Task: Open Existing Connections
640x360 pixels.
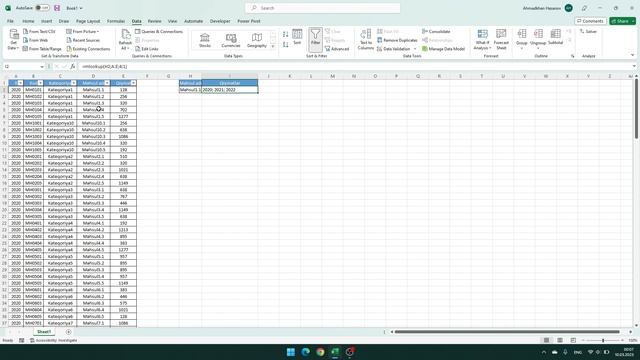Action: pos(88,49)
